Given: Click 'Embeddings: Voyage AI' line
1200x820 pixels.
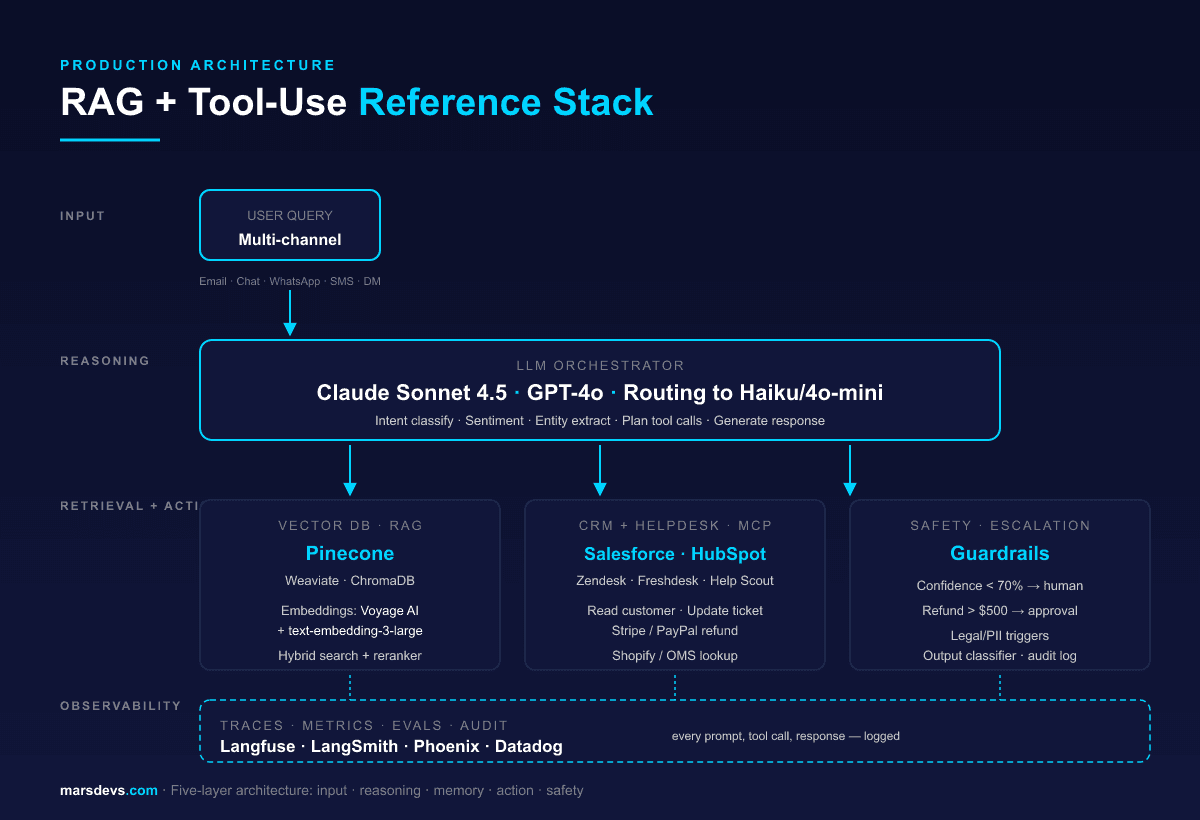Looking at the screenshot, I should (350, 611).
